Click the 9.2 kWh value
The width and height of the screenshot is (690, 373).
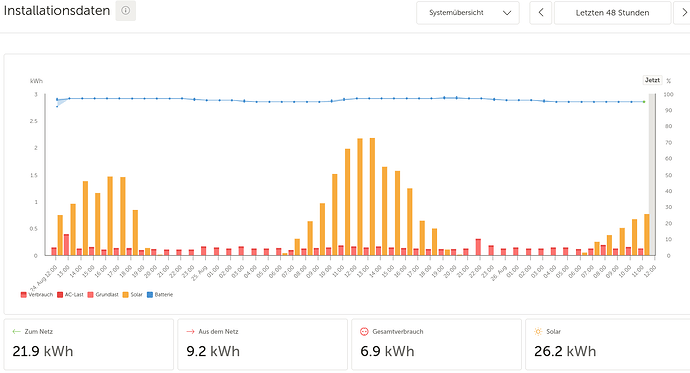pyautogui.click(x=213, y=351)
